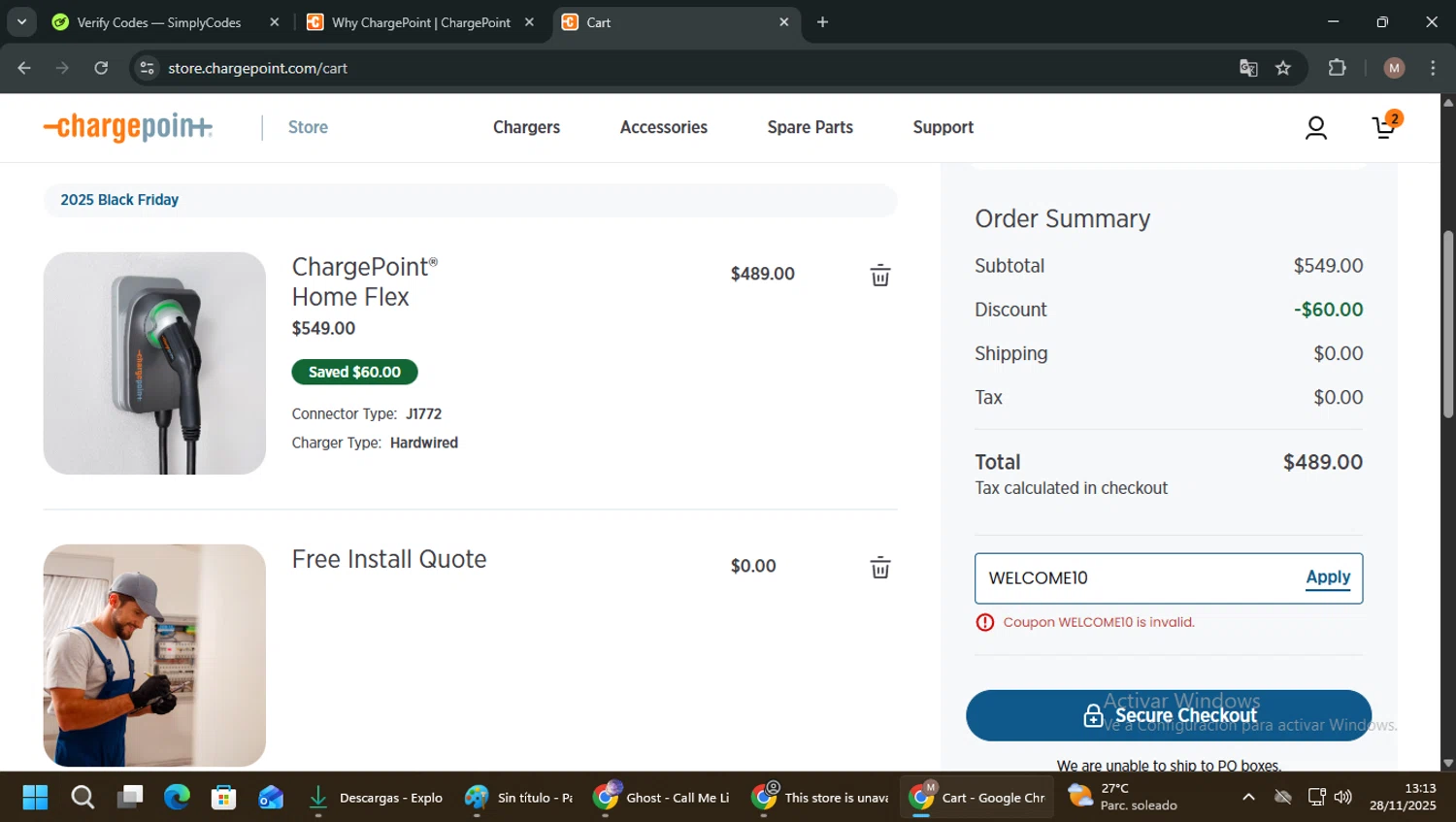Image resolution: width=1456 pixels, height=822 pixels.
Task: Open the user account icon
Action: click(1316, 127)
